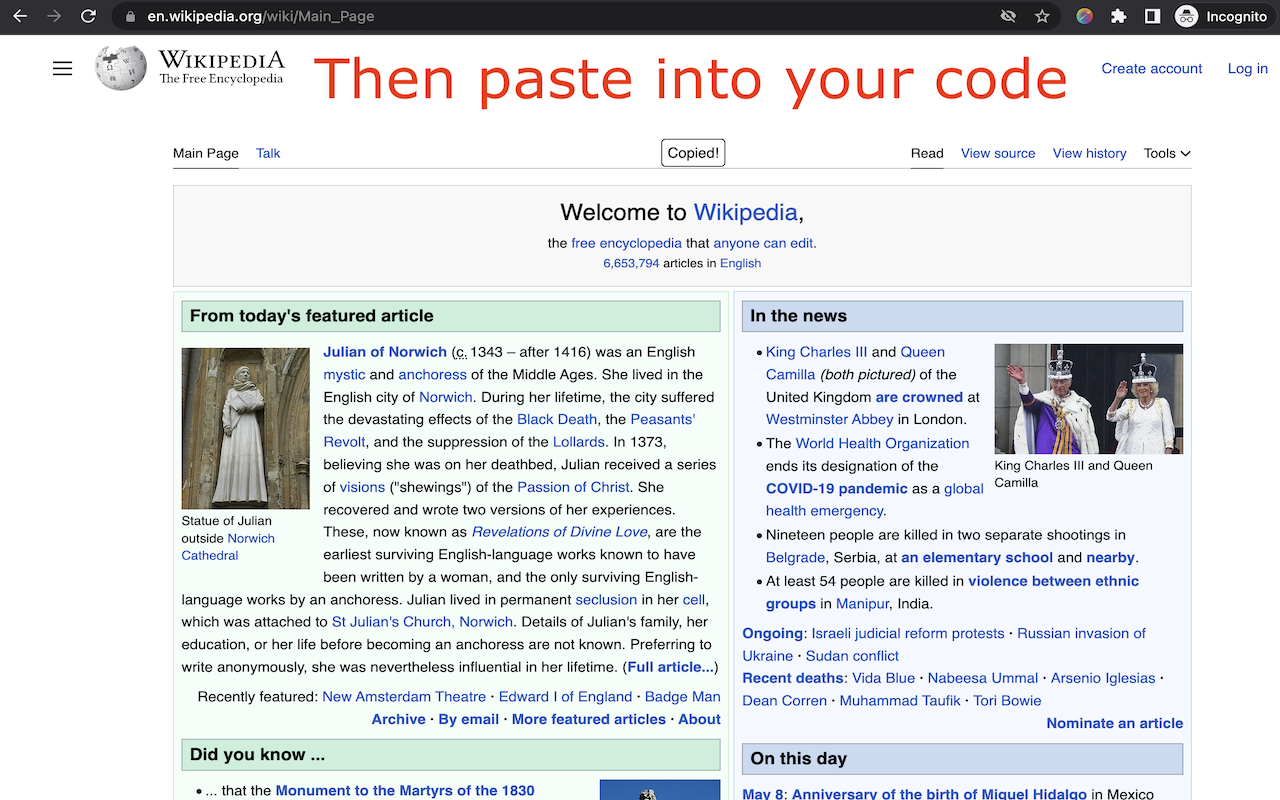Bookmark this page with star icon
This screenshot has height=800, width=1280.
[1042, 16]
